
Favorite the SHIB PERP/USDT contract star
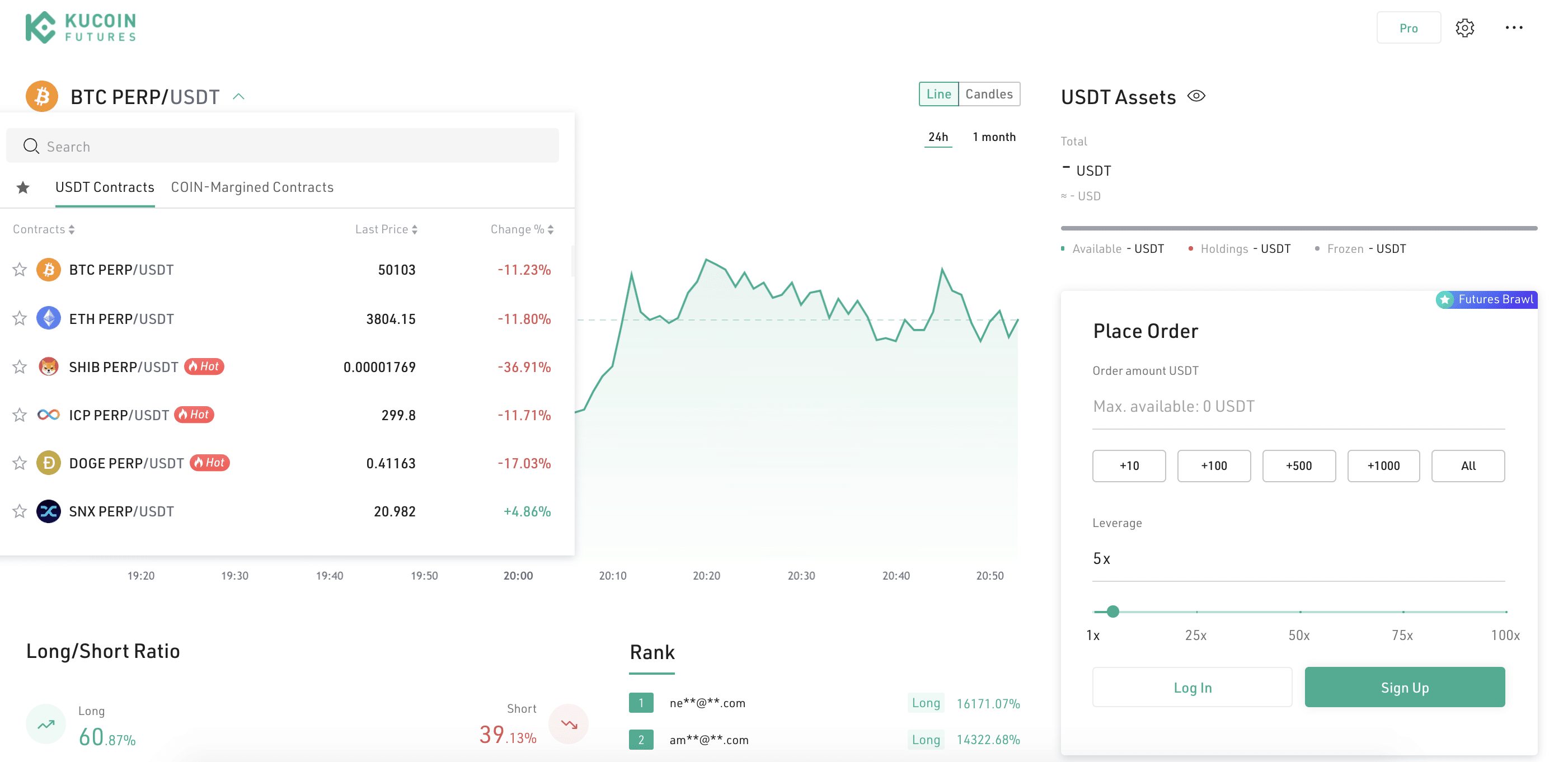[20, 367]
